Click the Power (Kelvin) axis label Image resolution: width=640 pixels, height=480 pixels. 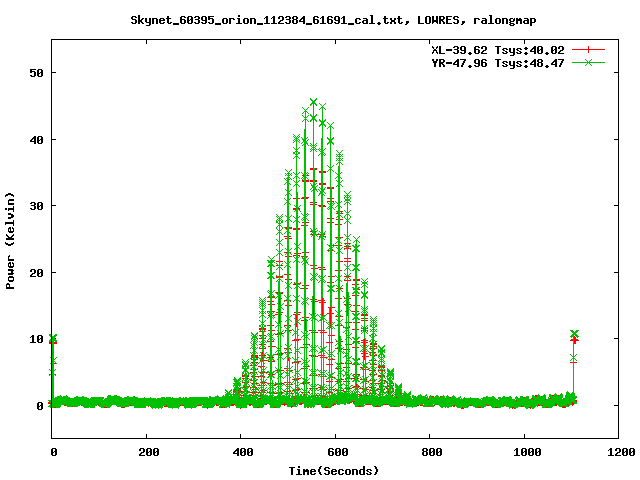pyautogui.click(x=10, y=241)
